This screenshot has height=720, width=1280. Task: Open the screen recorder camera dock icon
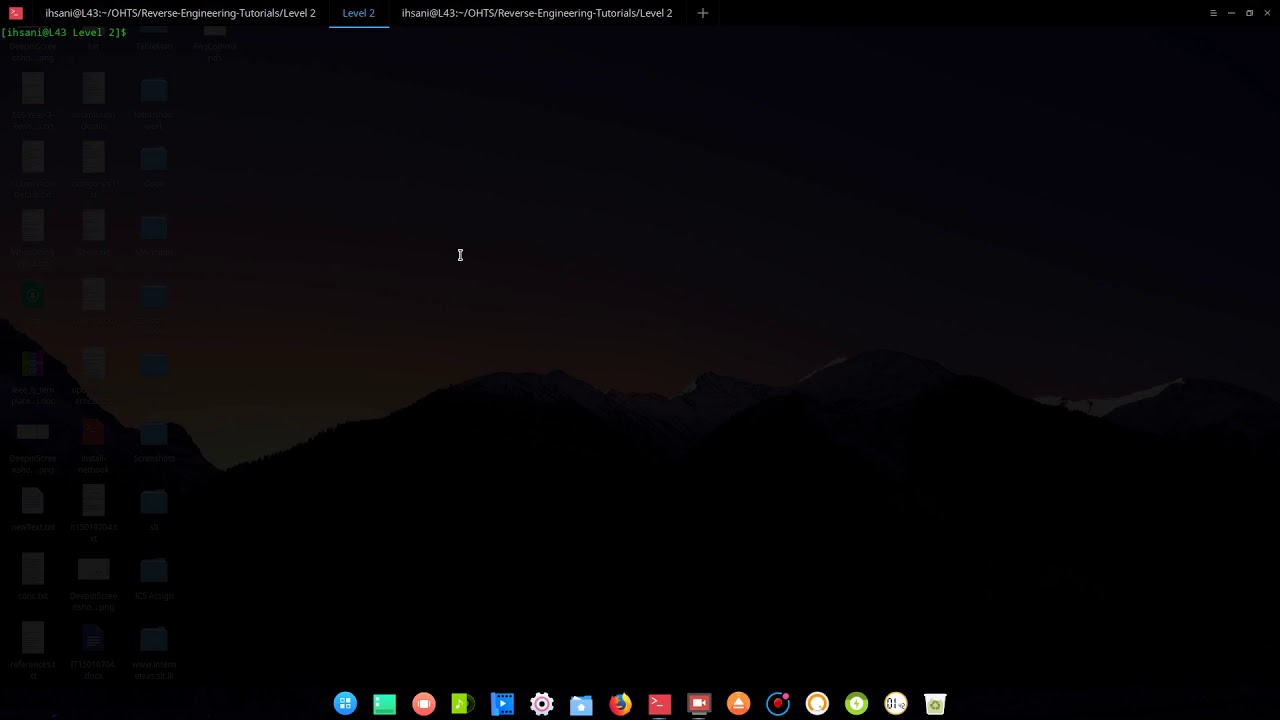pyautogui.click(x=699, y=704)
